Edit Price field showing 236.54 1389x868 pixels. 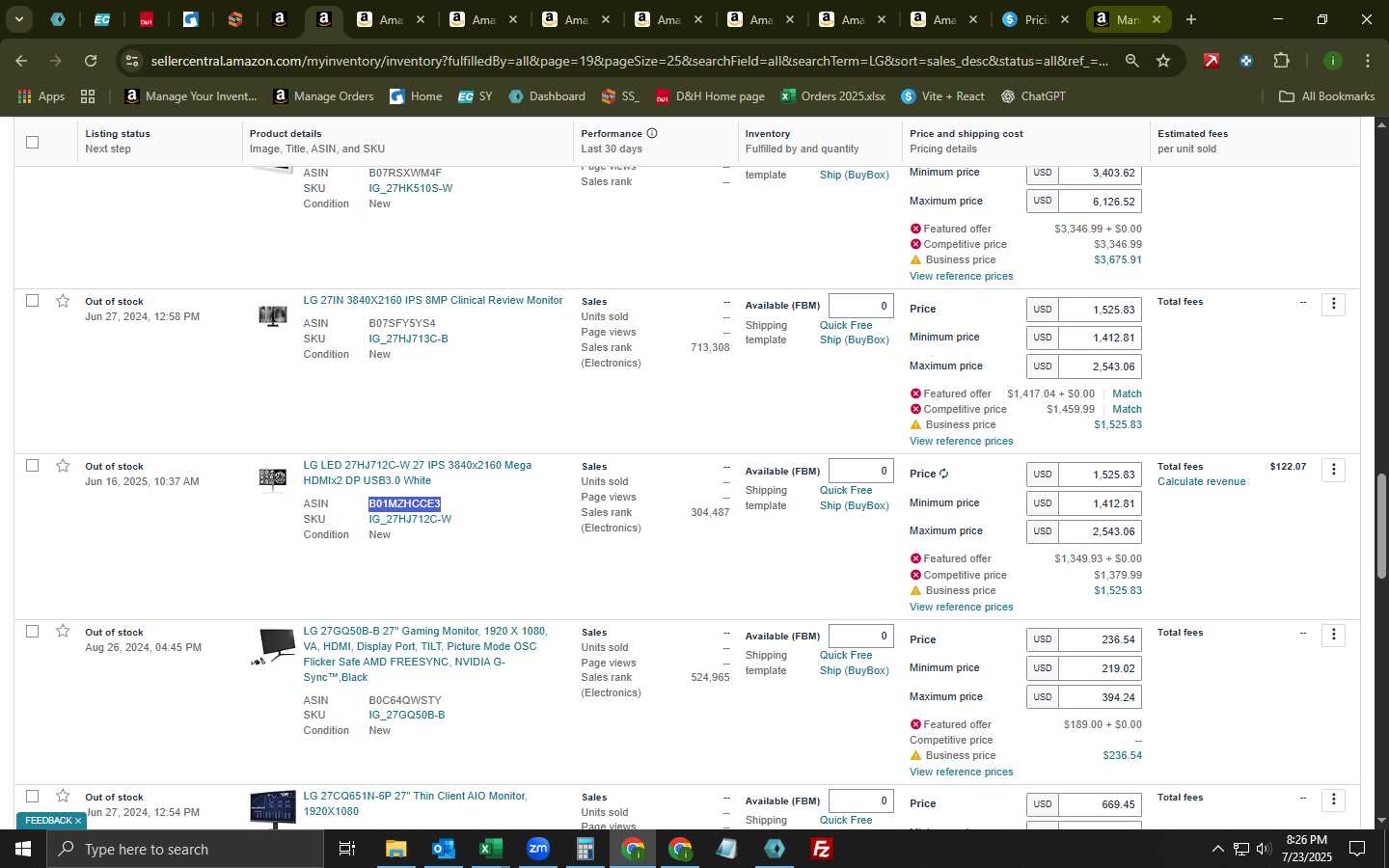coord(1100,639)
